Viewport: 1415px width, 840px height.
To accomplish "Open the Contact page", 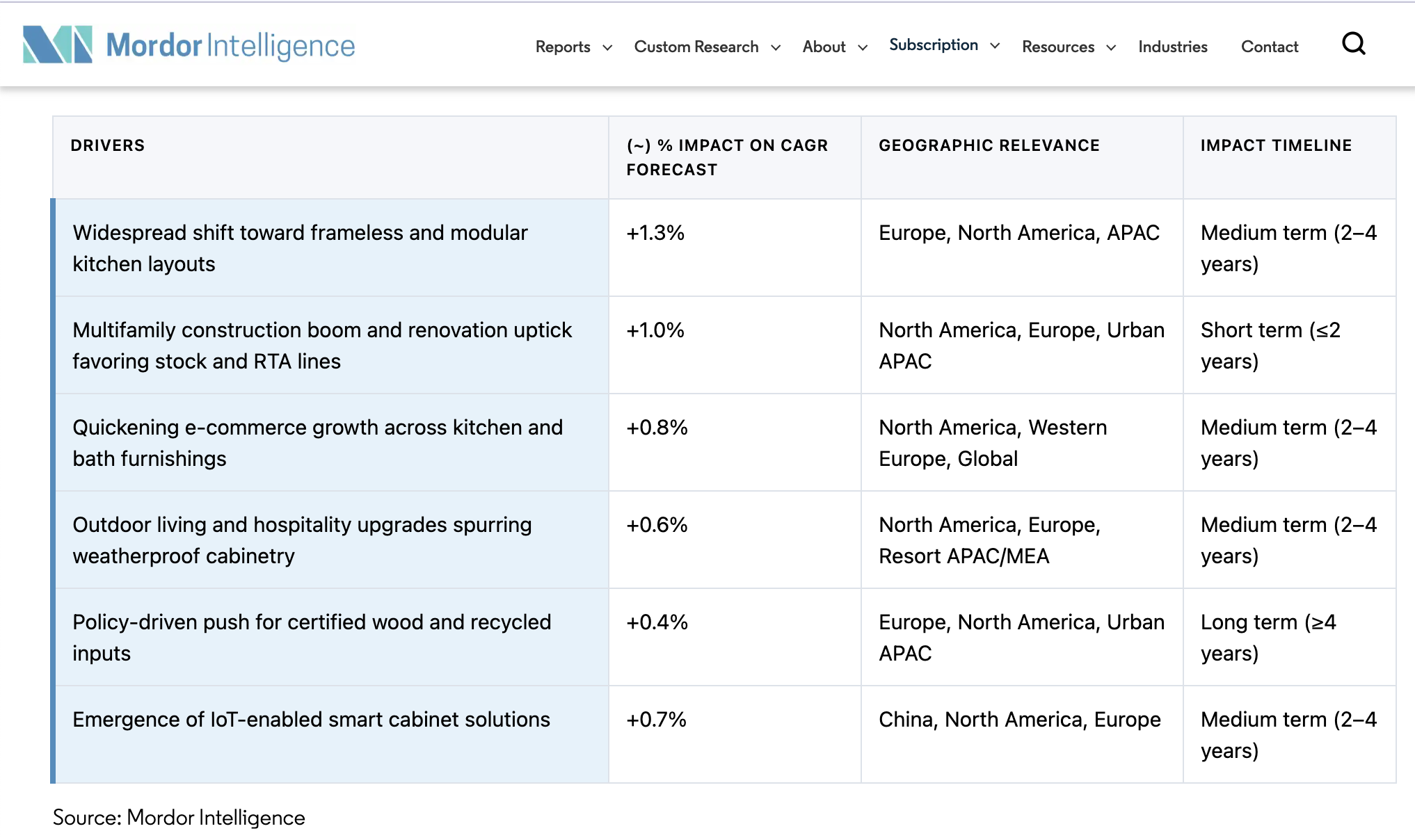I will (1270, 47).
